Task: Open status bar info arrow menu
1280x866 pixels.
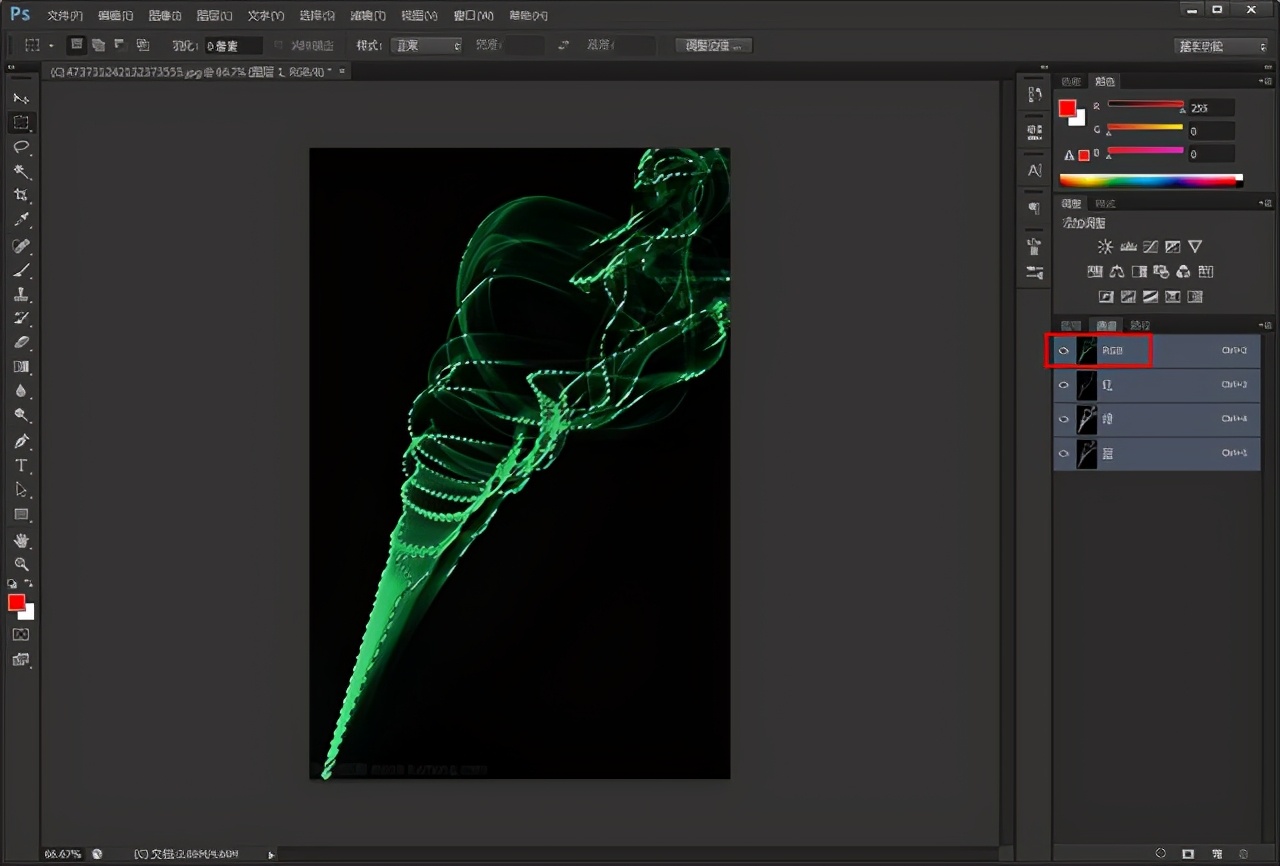Action: [x=271, y=854]
